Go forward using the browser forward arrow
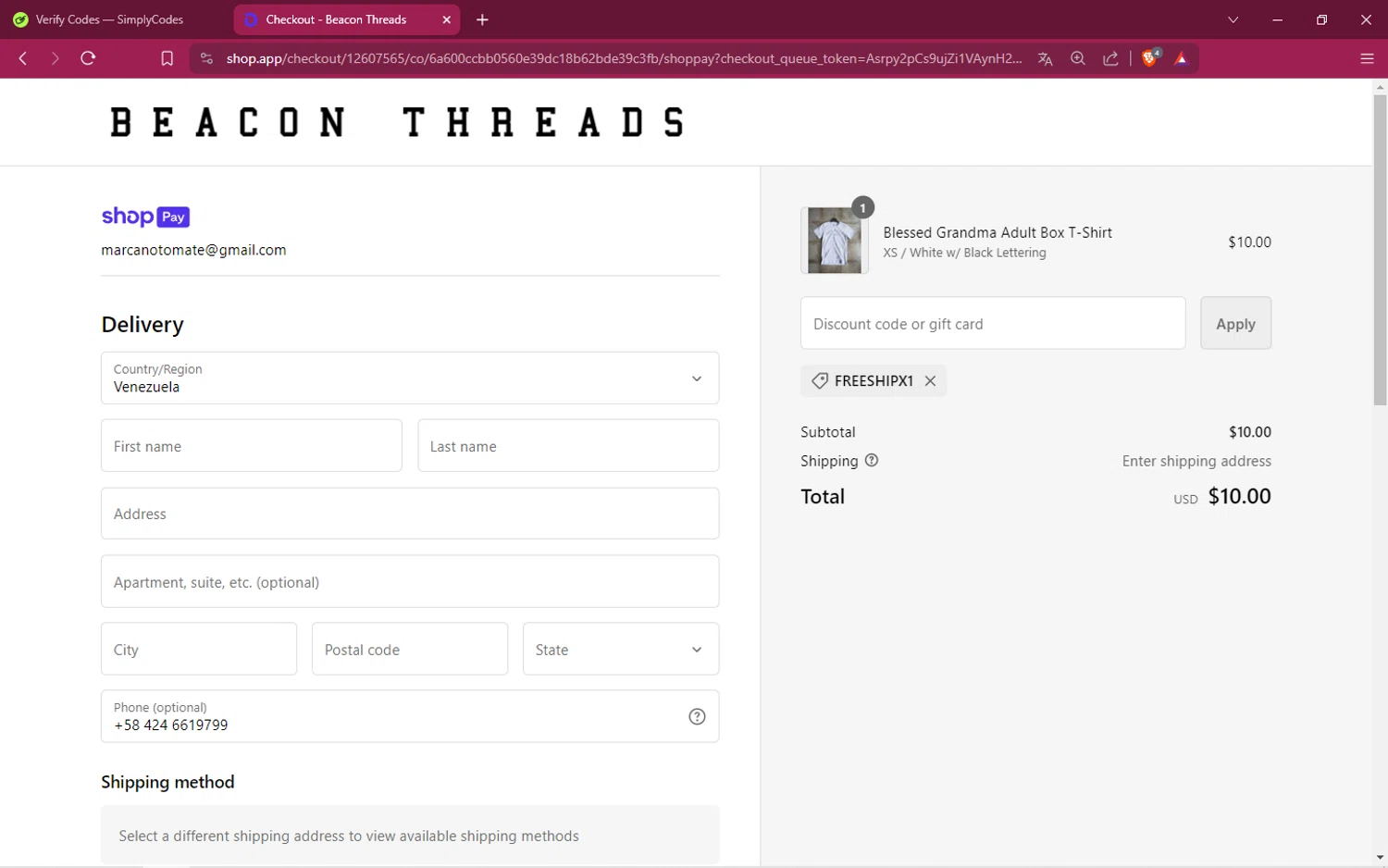1388x868 pixels. (56, 58)
